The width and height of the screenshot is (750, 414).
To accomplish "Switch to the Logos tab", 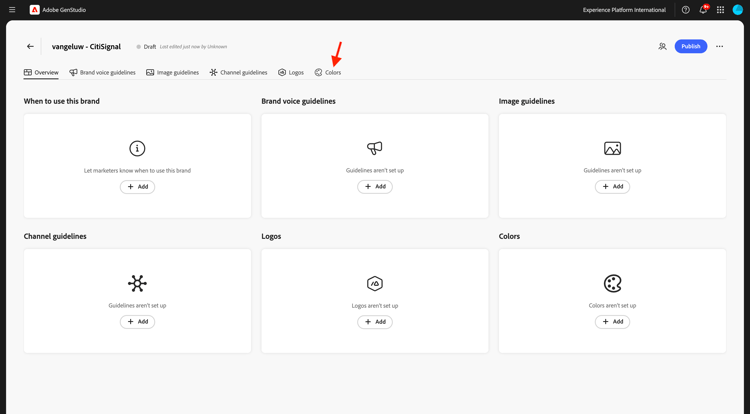I will (291, 72).
